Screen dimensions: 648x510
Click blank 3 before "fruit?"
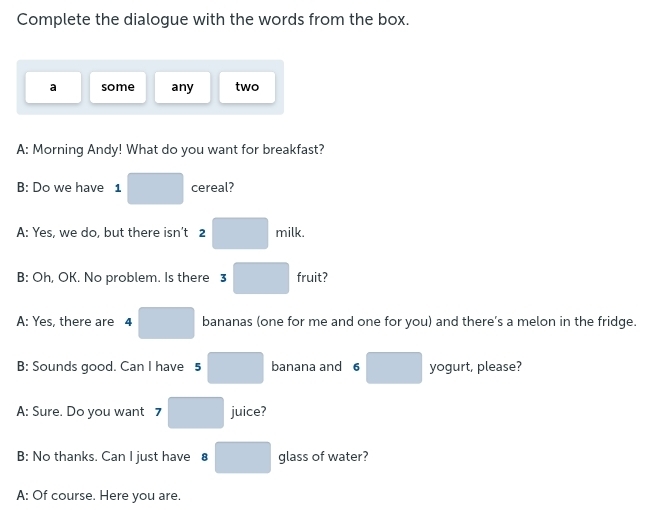261,278
